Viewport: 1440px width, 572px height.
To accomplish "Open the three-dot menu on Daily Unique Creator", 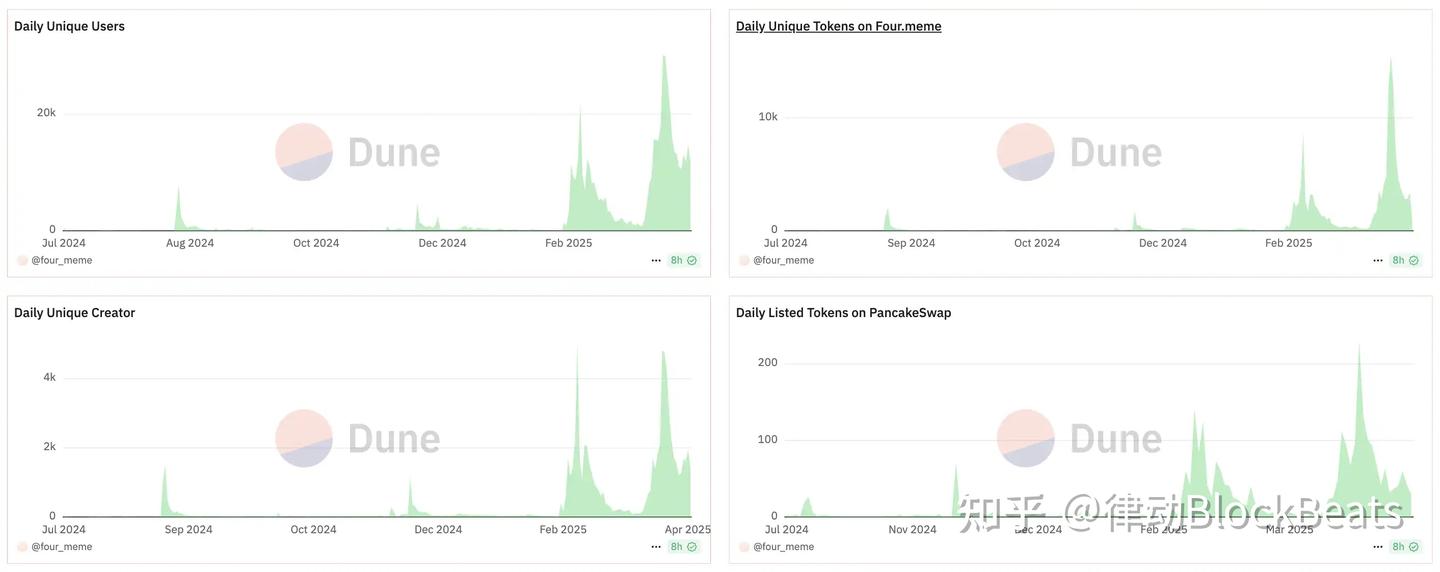I will click(x=656, y=547).
